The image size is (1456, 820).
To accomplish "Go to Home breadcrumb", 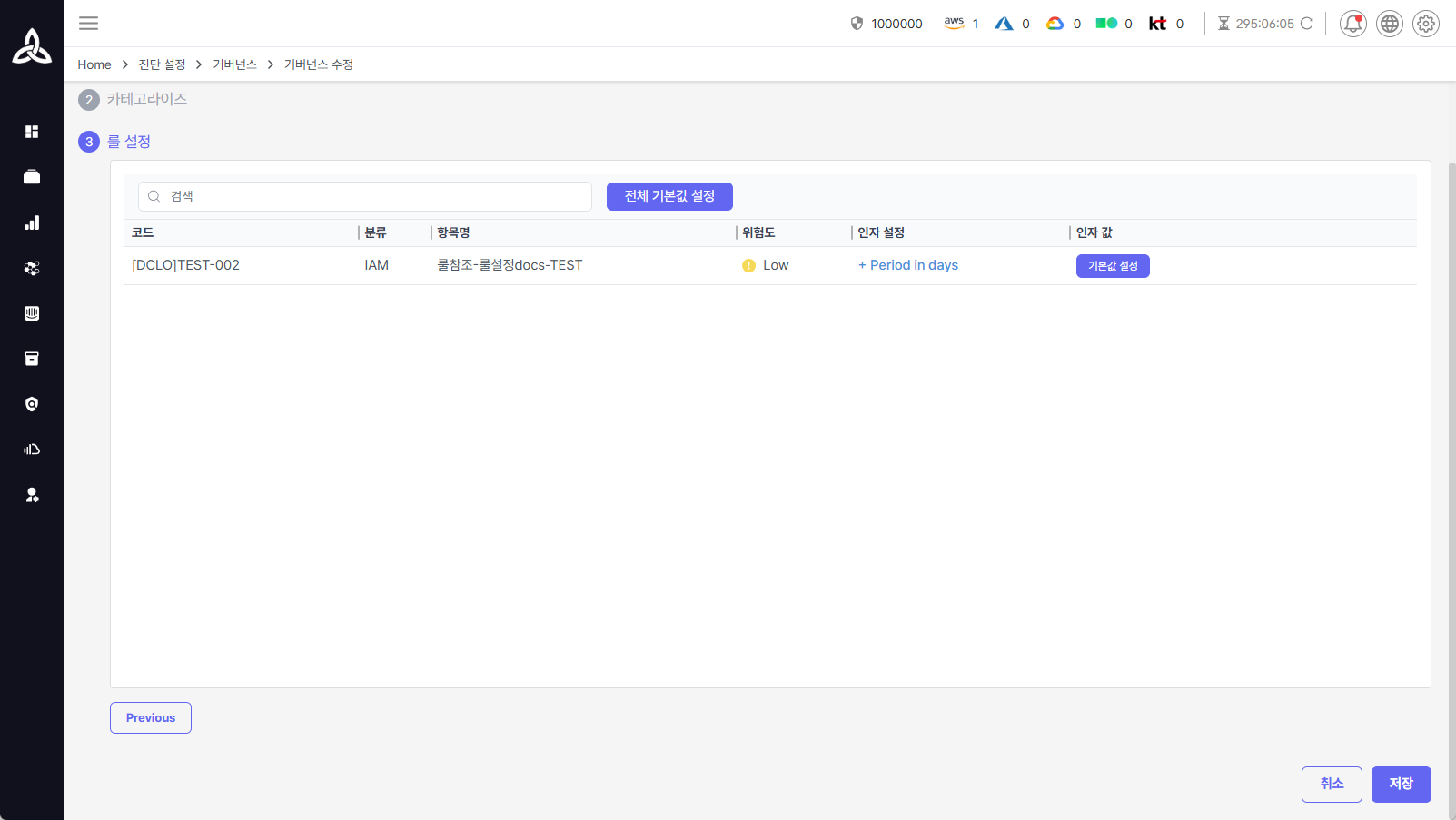I will tap(94, 64).
